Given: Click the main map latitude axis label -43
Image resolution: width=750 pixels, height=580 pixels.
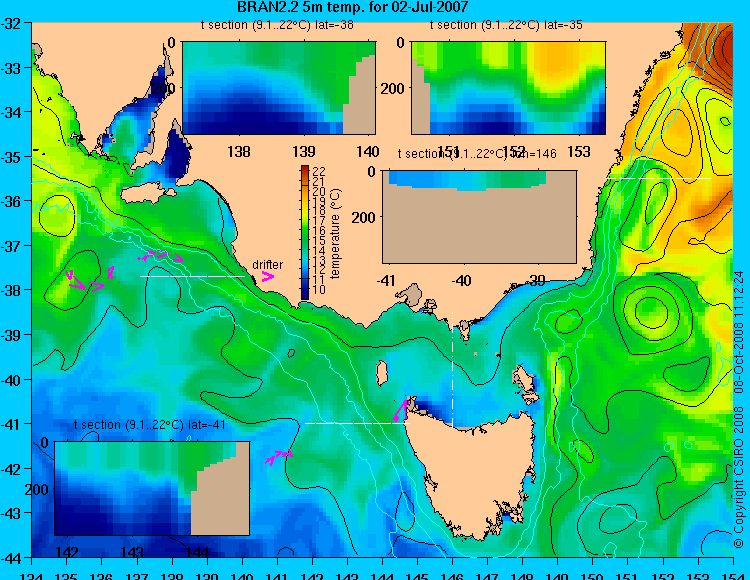Looking at the screenshot, I should pyautogui.click(x=11, y=513).
